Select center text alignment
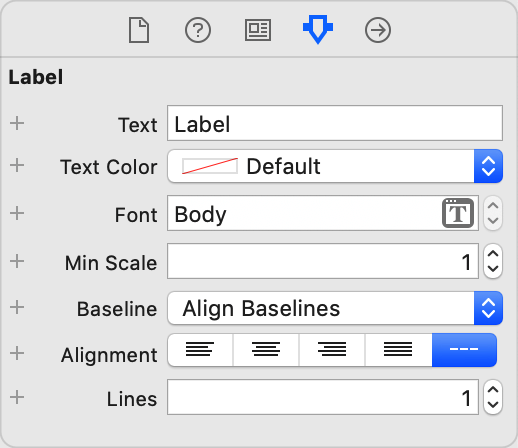518x448 pixels. pos(266,350)
